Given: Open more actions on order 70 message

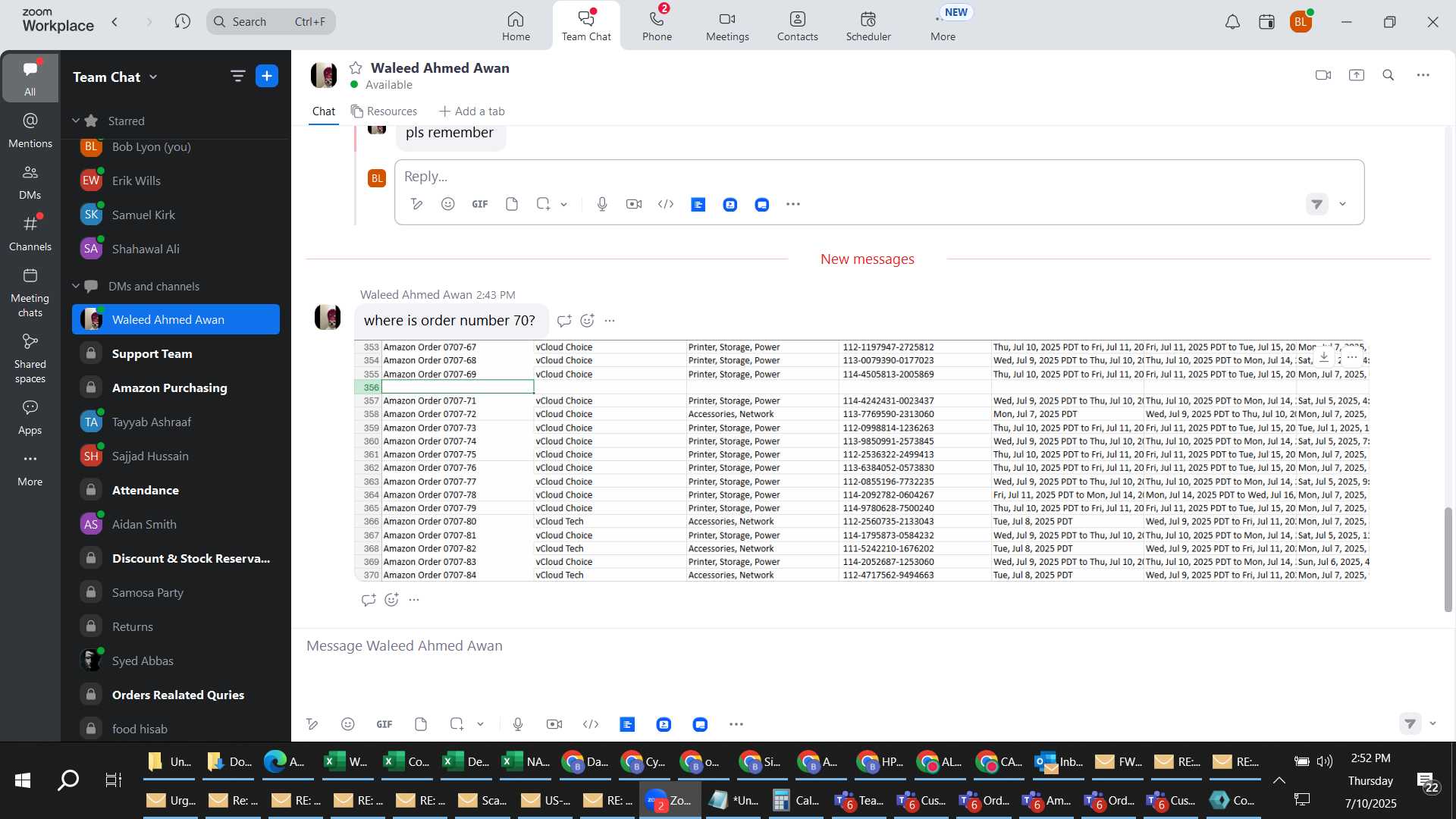Looking at the screenshot, I should [x=610, y=321].
